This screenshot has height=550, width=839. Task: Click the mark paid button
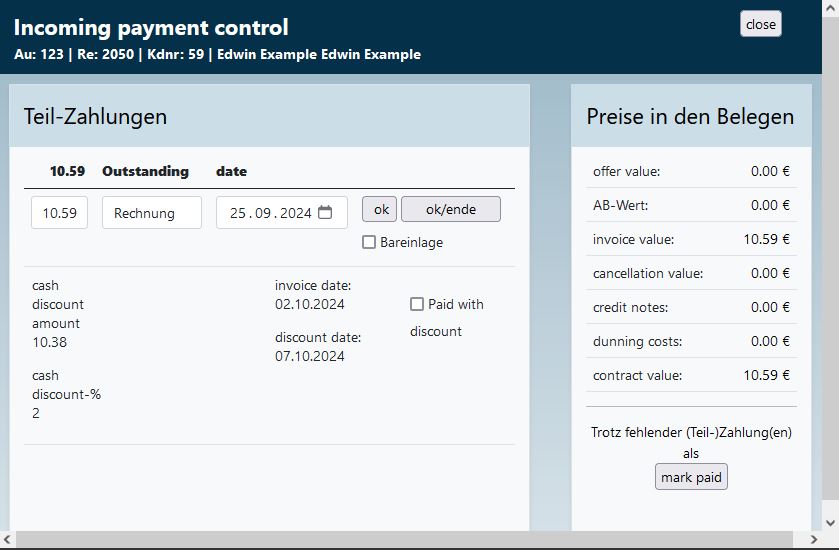tap(691, 477)
